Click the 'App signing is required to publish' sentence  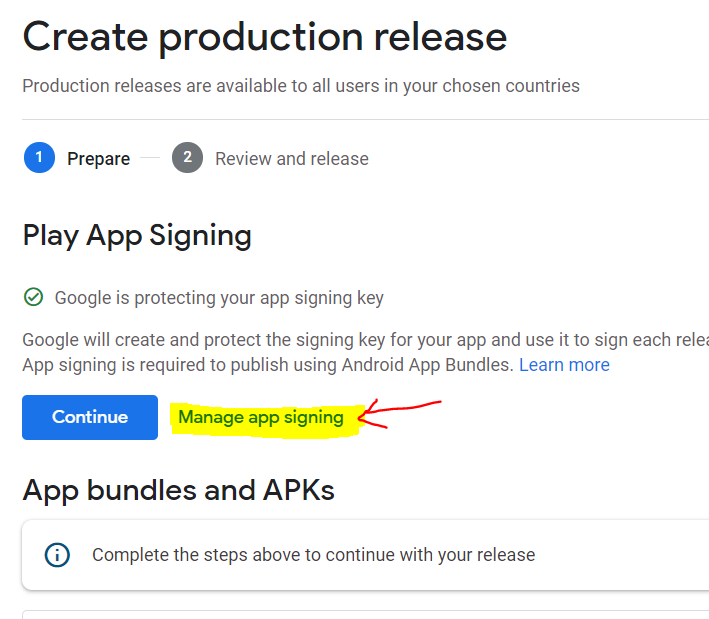(x=268, y=365)
